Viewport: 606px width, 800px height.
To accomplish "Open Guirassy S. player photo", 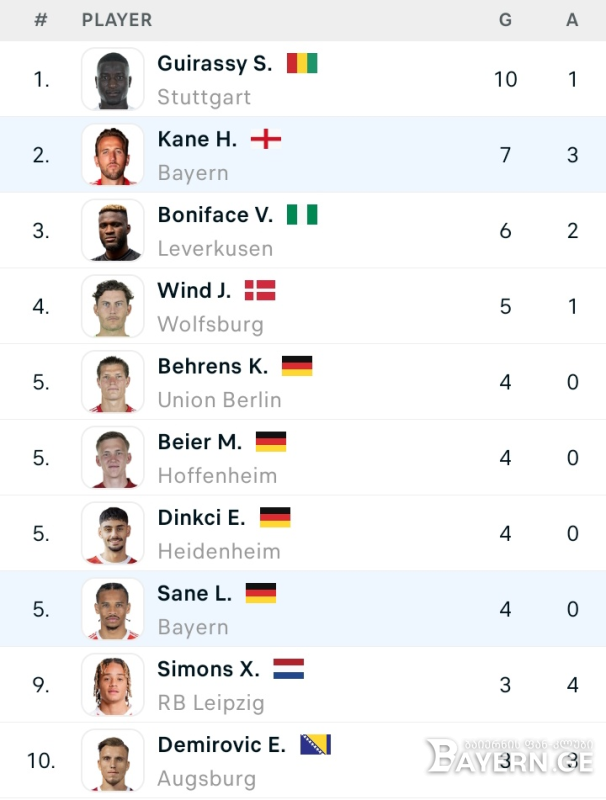I will point(113,79).
